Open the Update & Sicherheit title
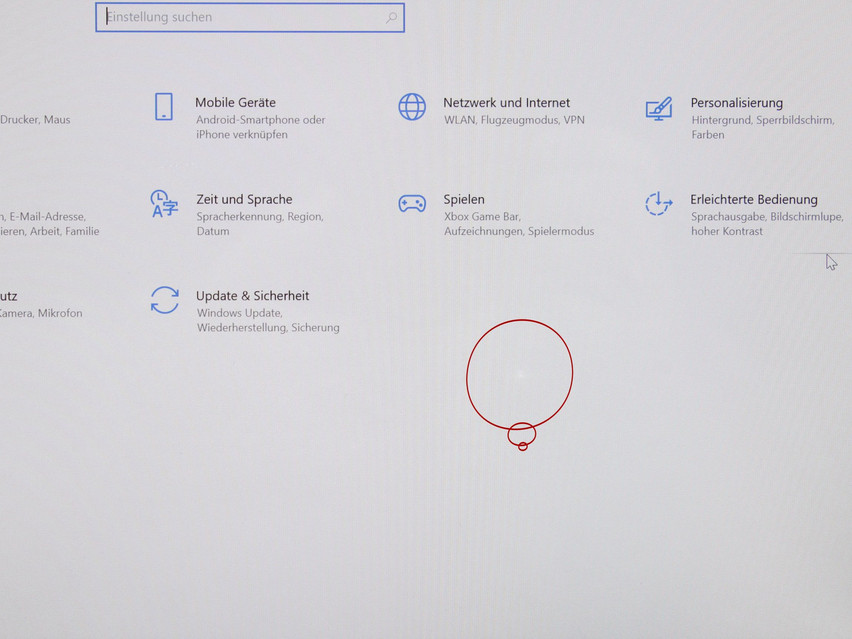Screen dimensions: 852x639 (x=252, y=296)
